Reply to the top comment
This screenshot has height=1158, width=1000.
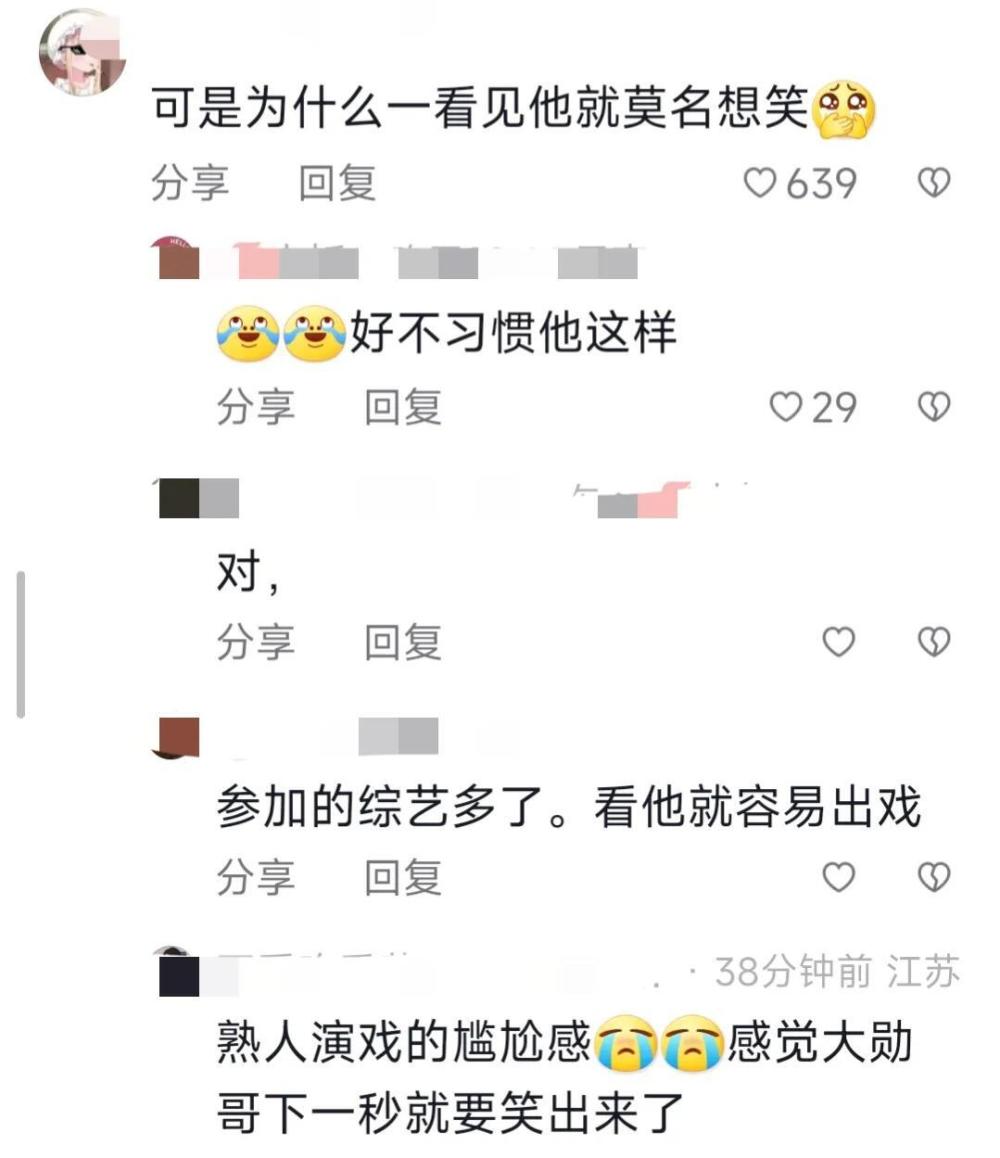click(337, 182)
